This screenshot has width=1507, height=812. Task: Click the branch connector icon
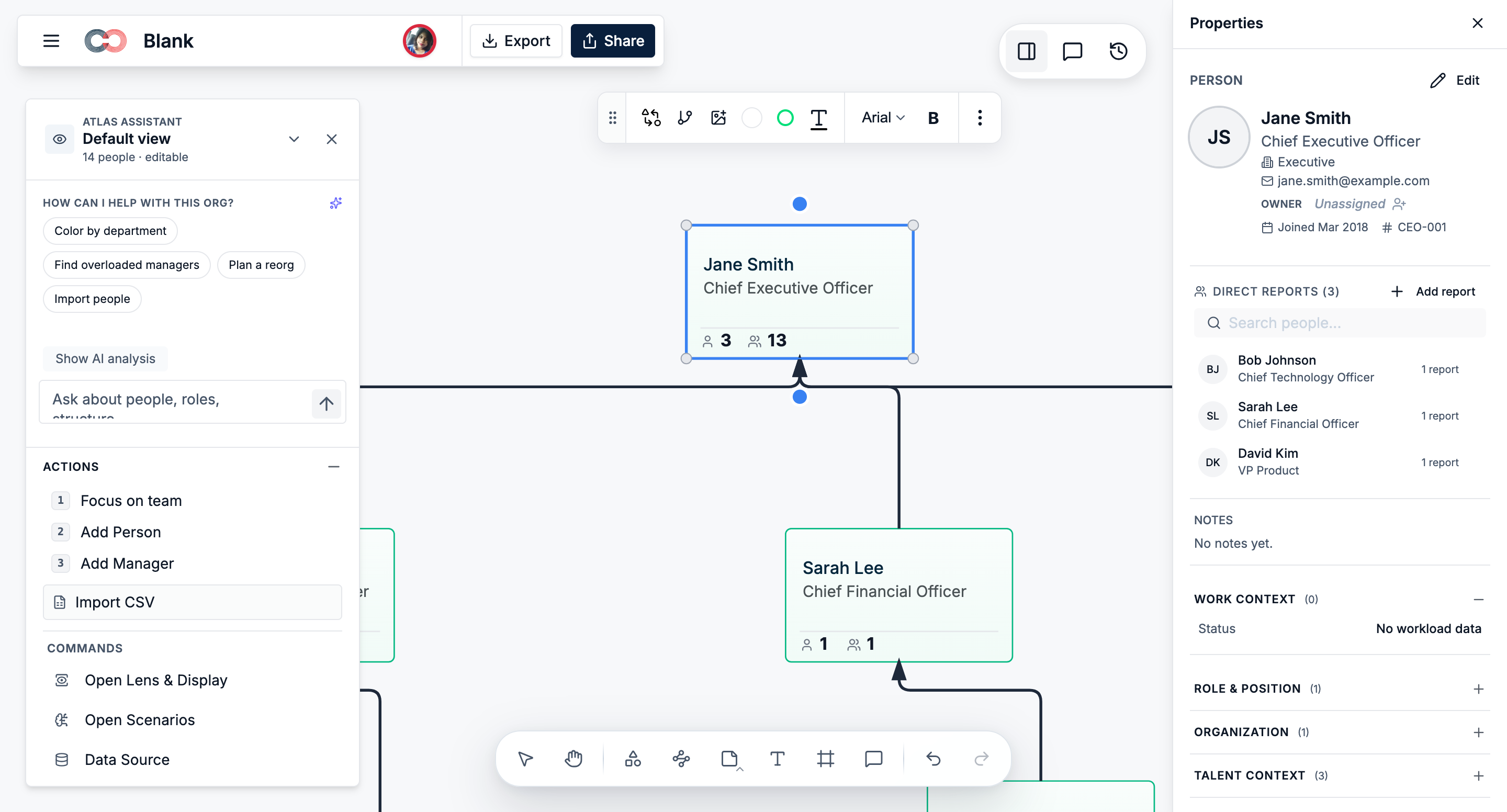(x=684, y=118)
